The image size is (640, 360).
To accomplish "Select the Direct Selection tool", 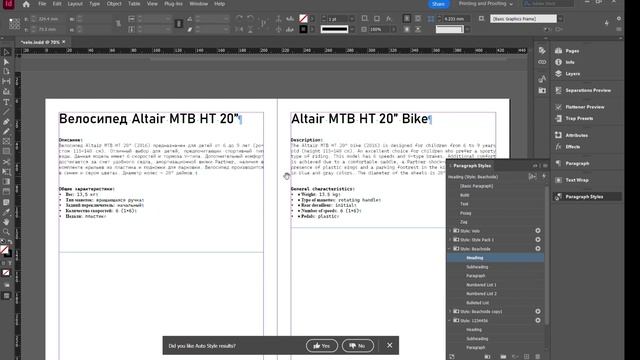I will [6, 62].
